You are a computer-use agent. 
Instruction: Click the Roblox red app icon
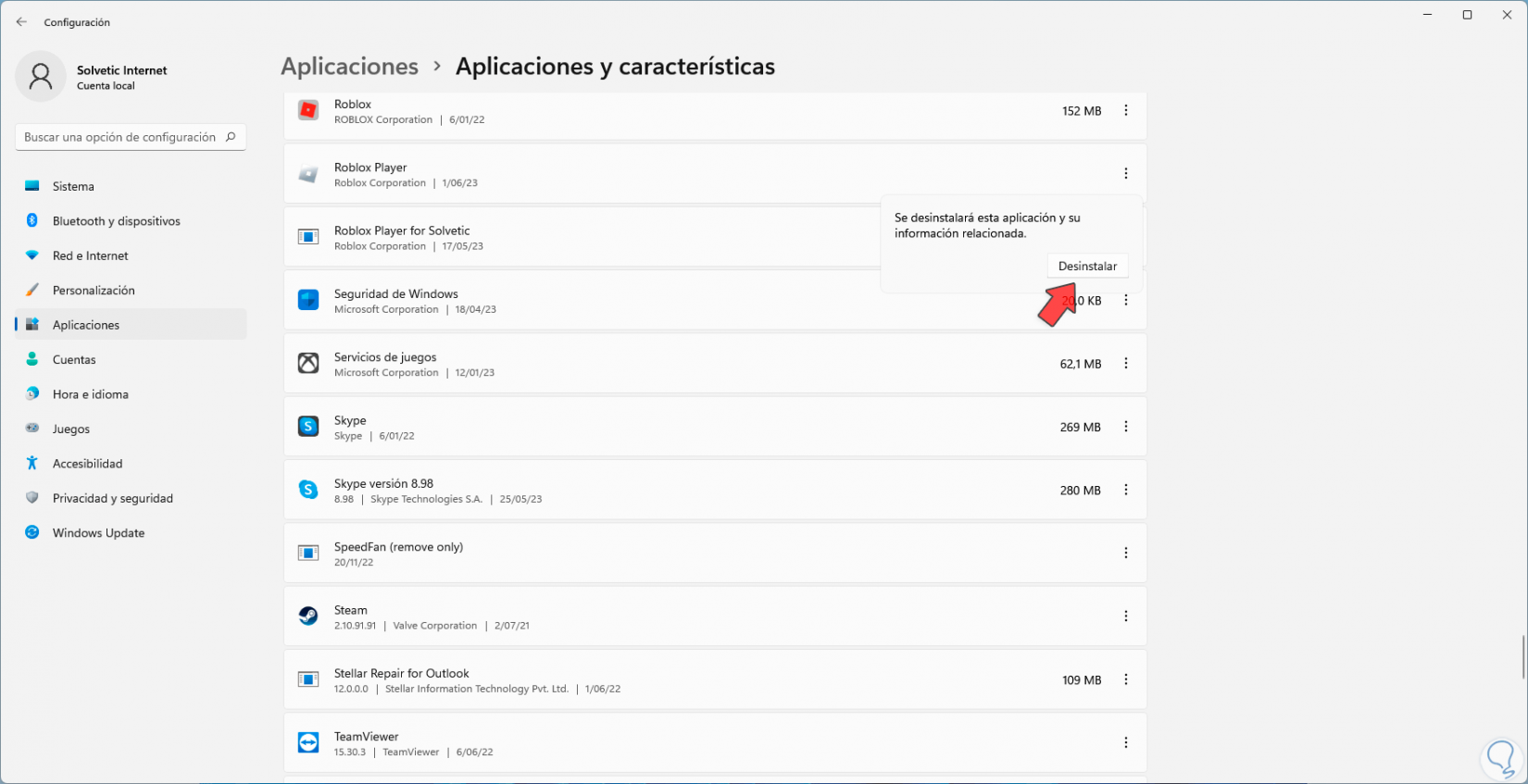click(x=308, y=111)
